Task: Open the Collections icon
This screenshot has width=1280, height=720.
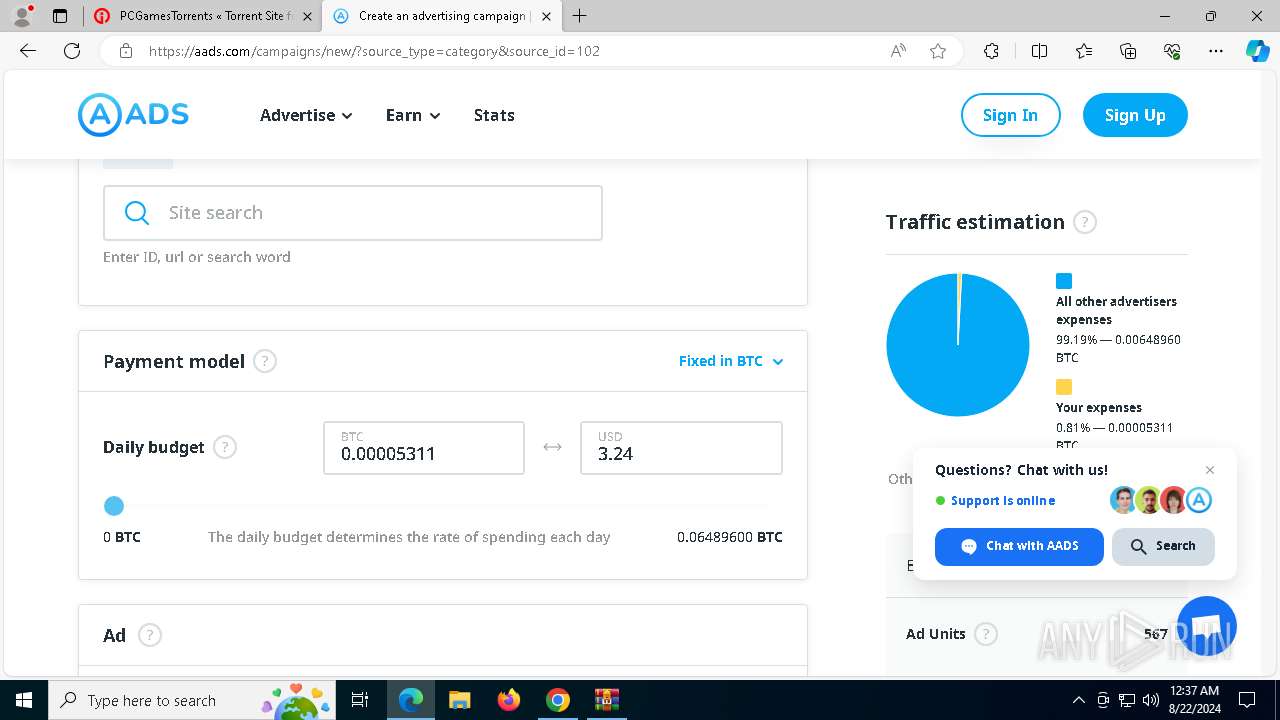Action: [x=1128, y=51]
